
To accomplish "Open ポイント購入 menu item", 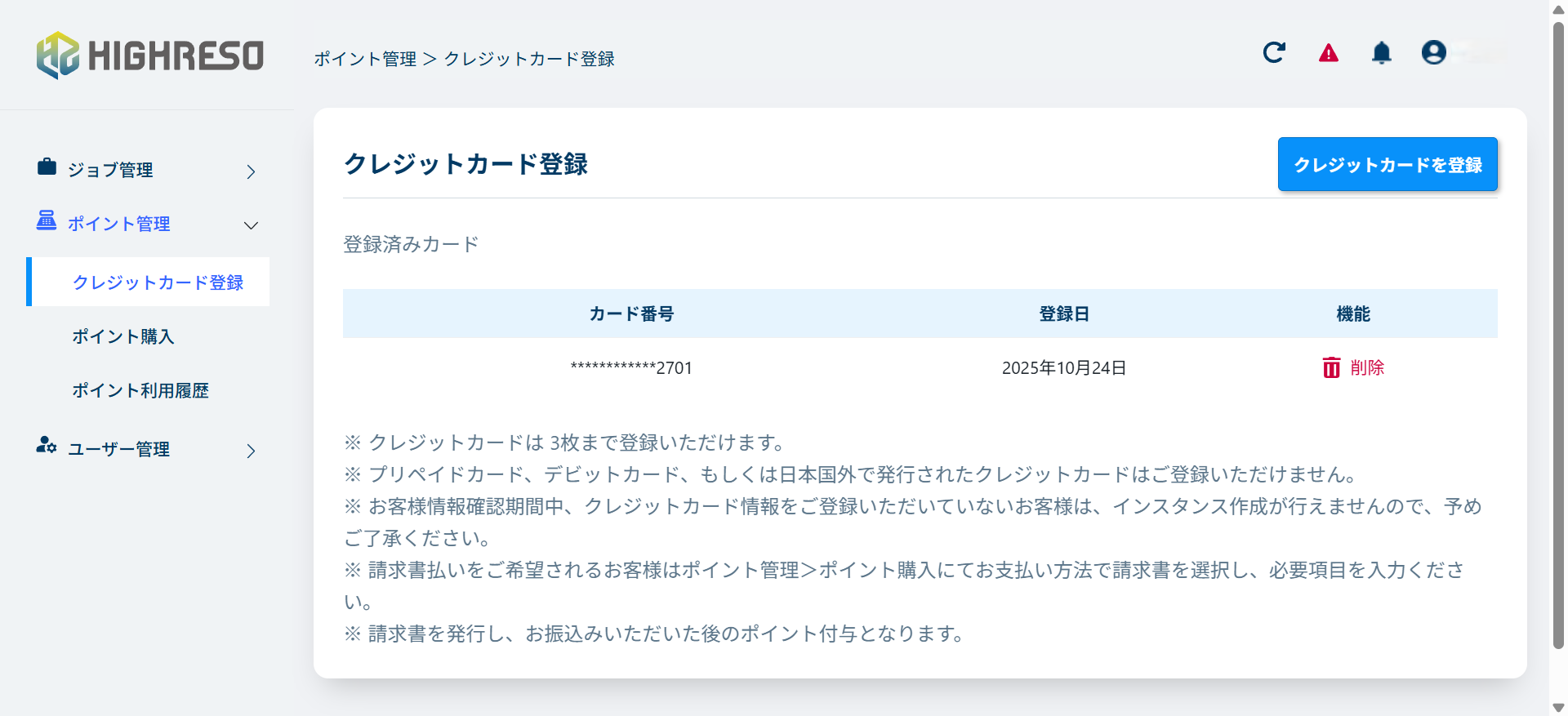I will [x=123, y=336].
